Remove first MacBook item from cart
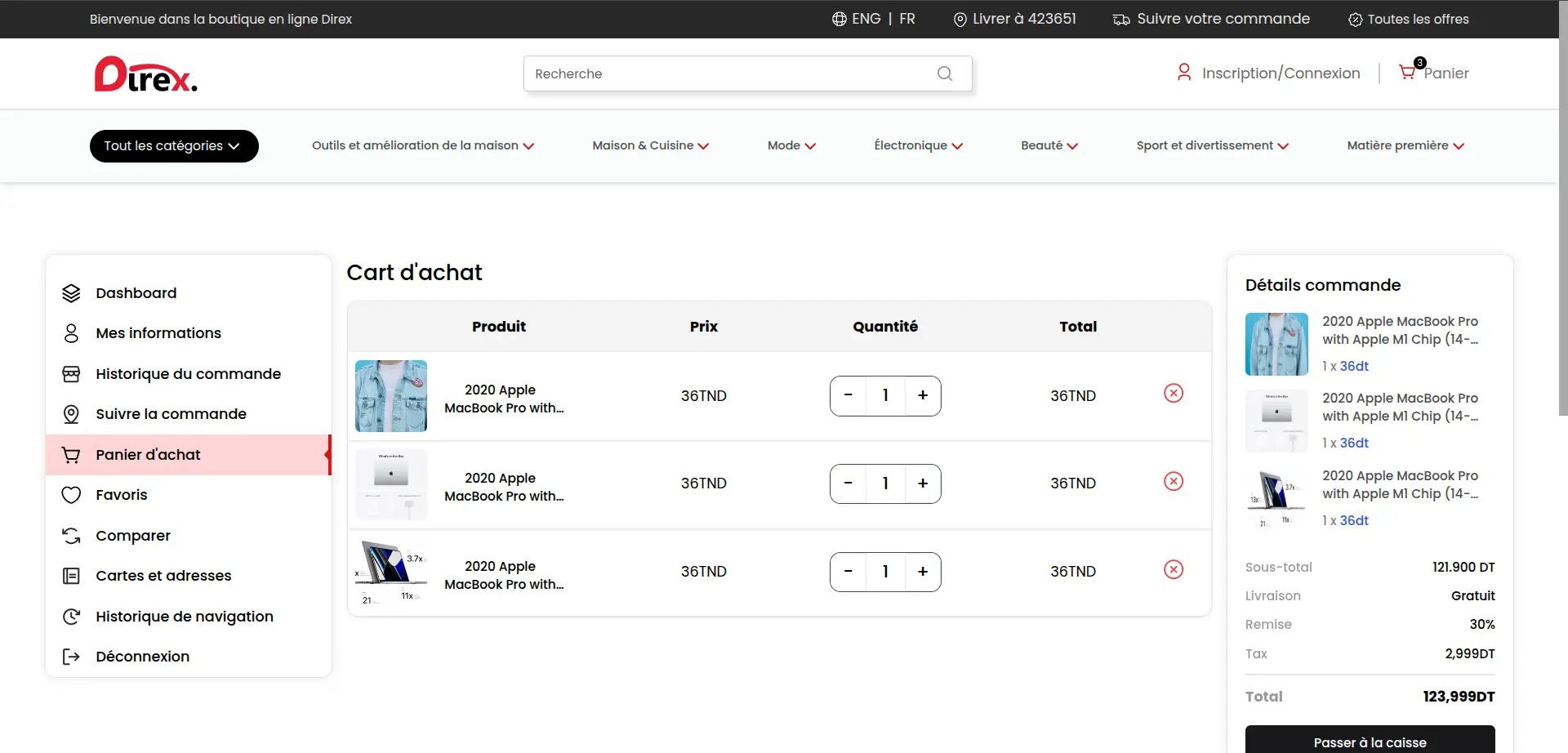 pyautogui.click(x=1173, y=394)
